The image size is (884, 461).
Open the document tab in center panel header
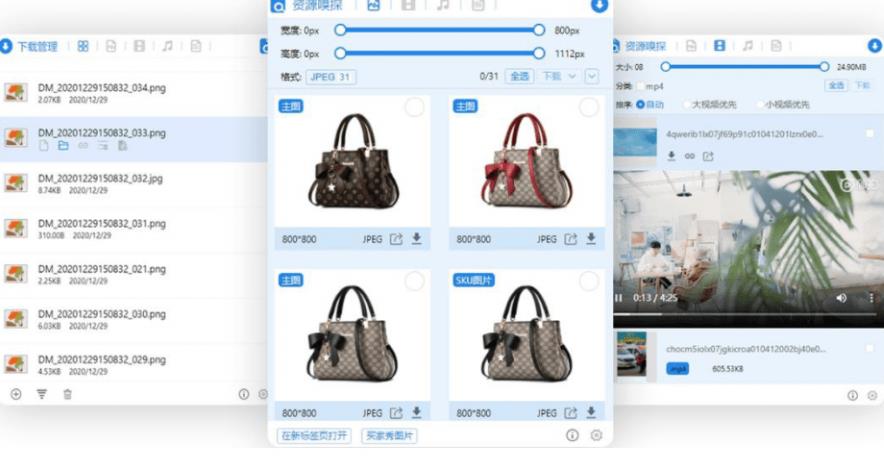click(x=478, y=5)
